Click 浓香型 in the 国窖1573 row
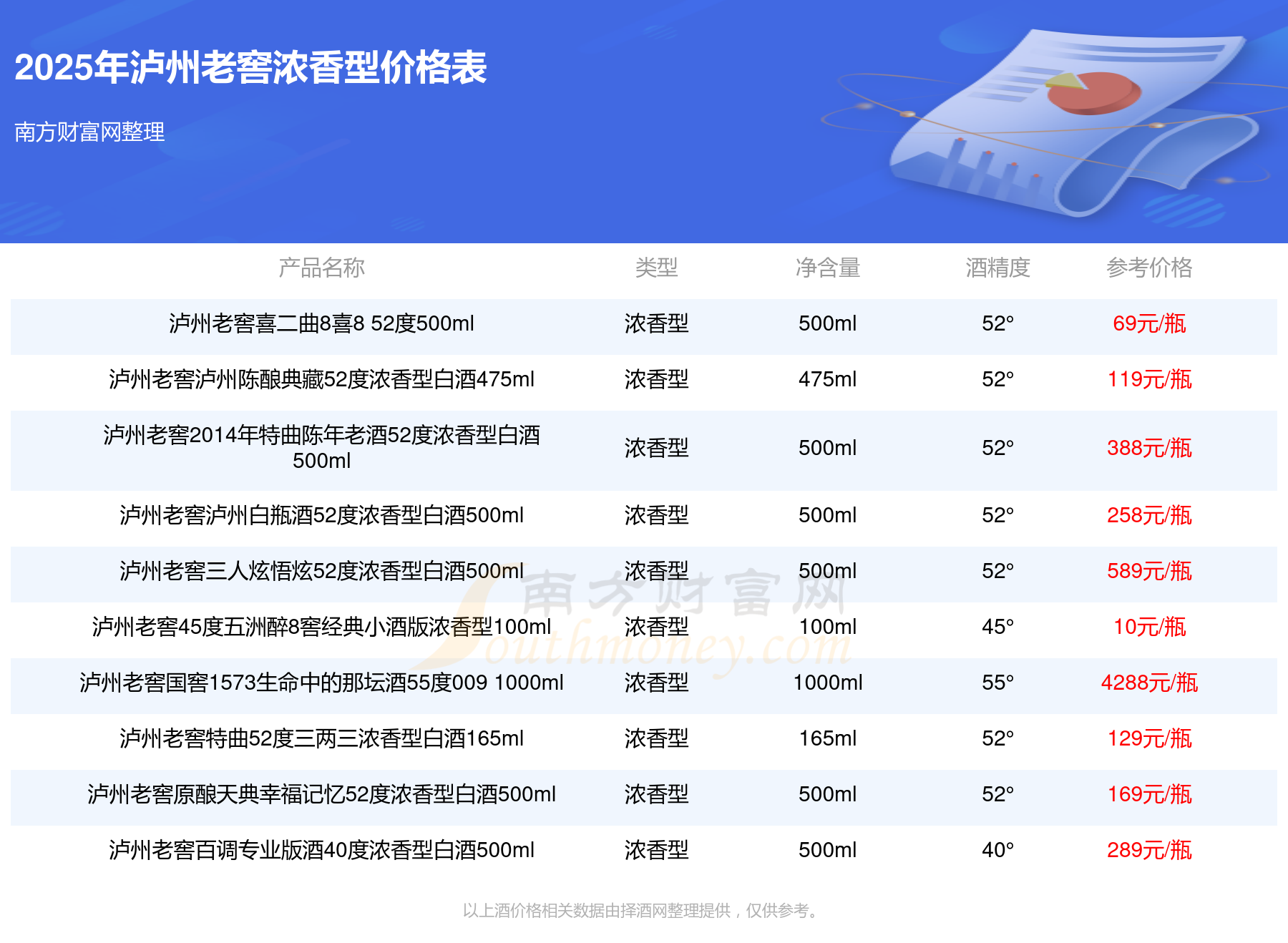1288x943 pixels. click(656, 683)
